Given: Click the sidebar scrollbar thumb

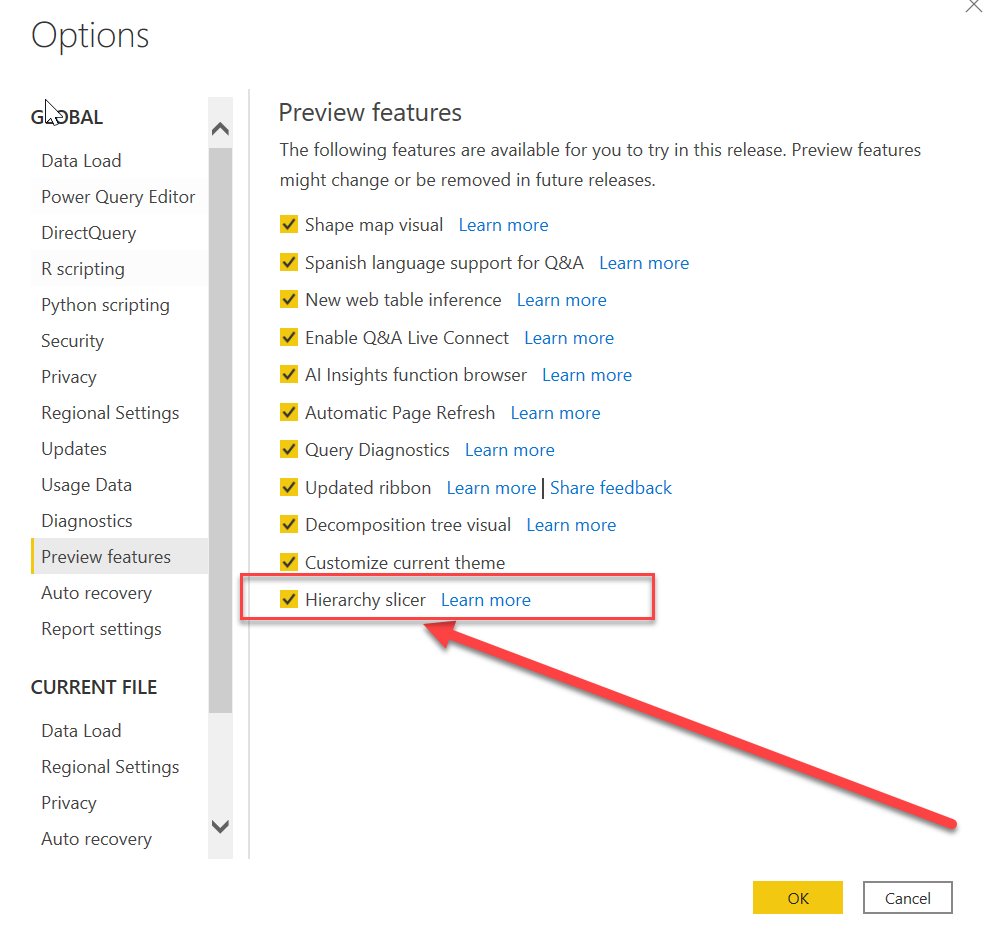Looking at the screenshot, I should click(220, 429).
